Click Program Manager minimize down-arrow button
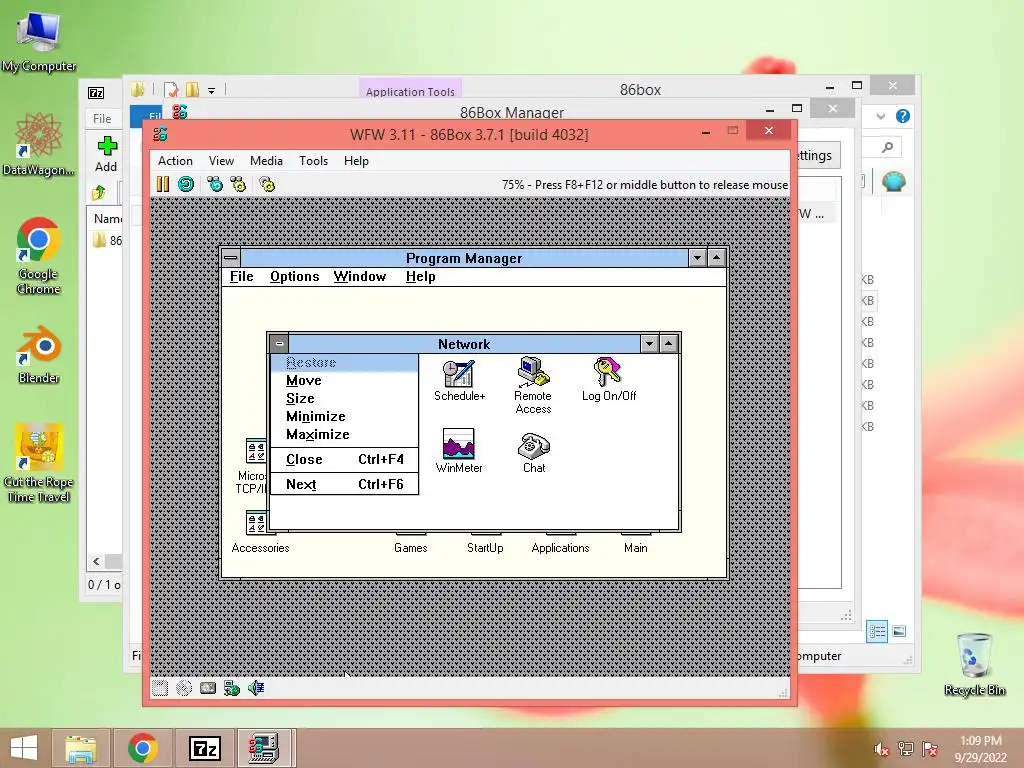Viewport: 1024px width, 768px height. 697,257
